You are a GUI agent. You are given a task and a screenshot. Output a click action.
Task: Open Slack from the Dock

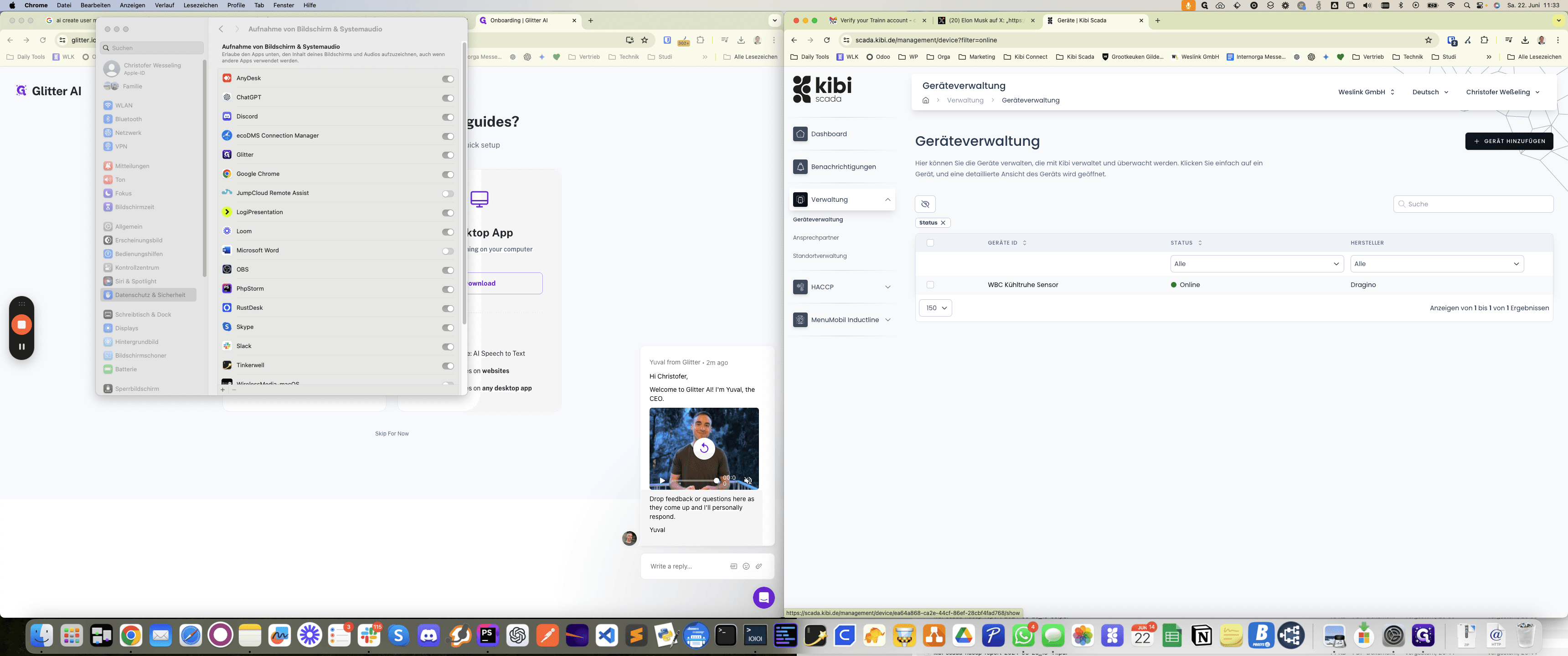[369, 636]
